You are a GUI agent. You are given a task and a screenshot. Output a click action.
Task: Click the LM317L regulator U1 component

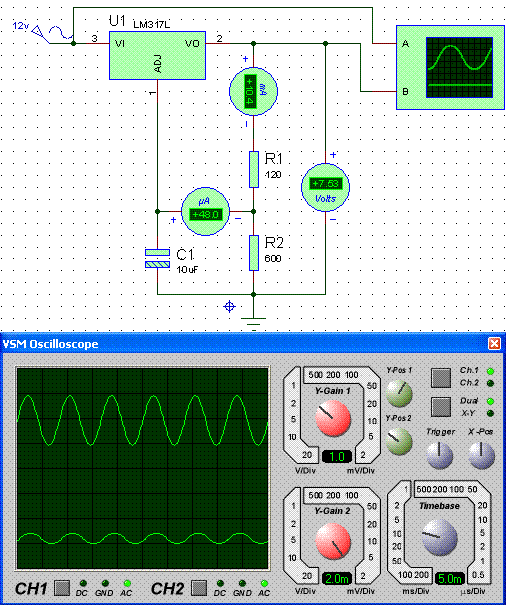click(157, 56)
